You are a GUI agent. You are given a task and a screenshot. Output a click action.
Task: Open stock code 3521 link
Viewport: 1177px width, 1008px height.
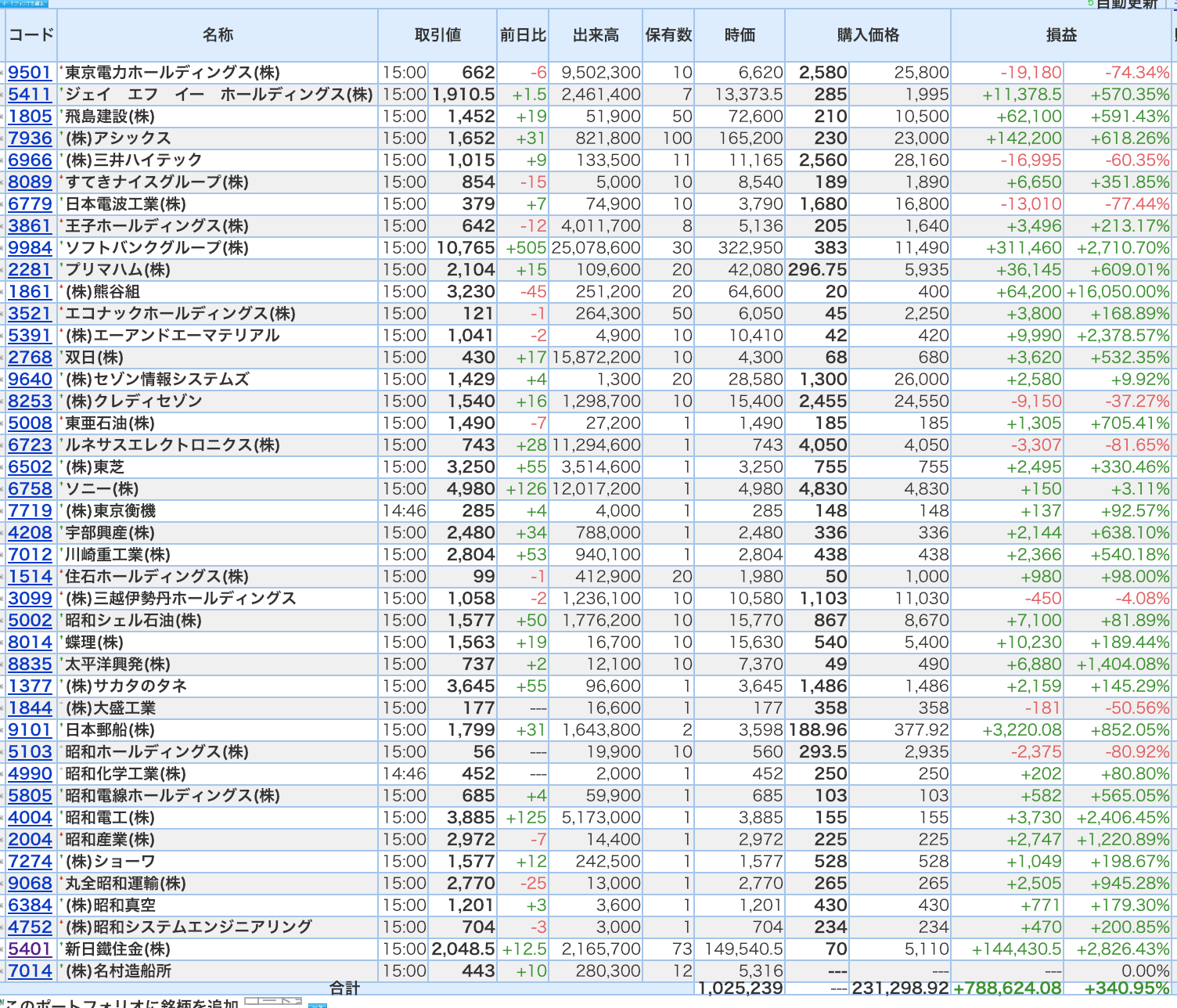[x=30, y=314]
